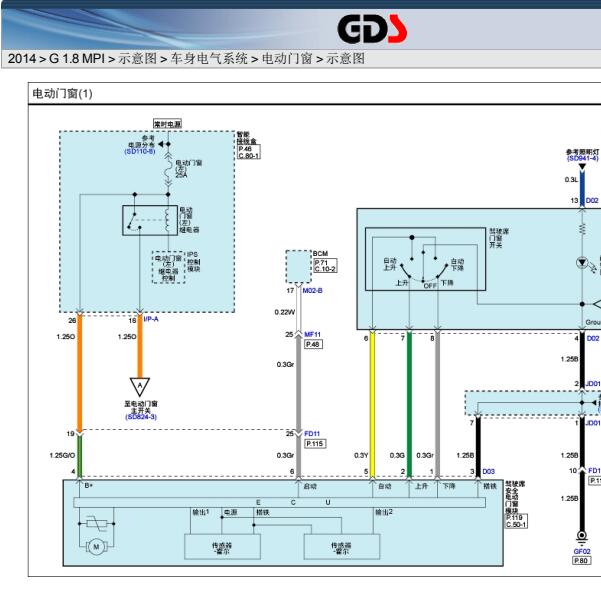Click the 输出2 terminal label
Screen dimensions: 601x600
point(384,512)
